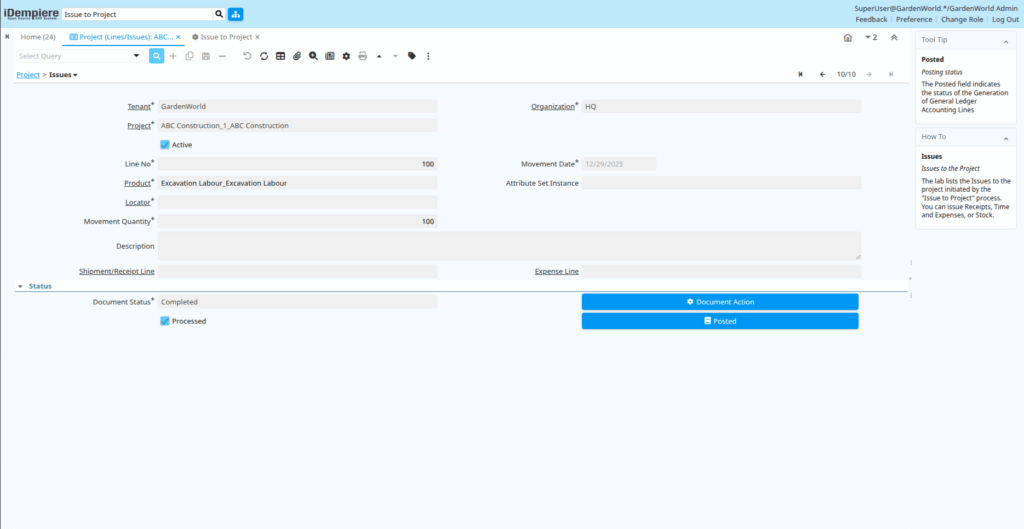Jump to first record using navigation icon

click(800, 74)
